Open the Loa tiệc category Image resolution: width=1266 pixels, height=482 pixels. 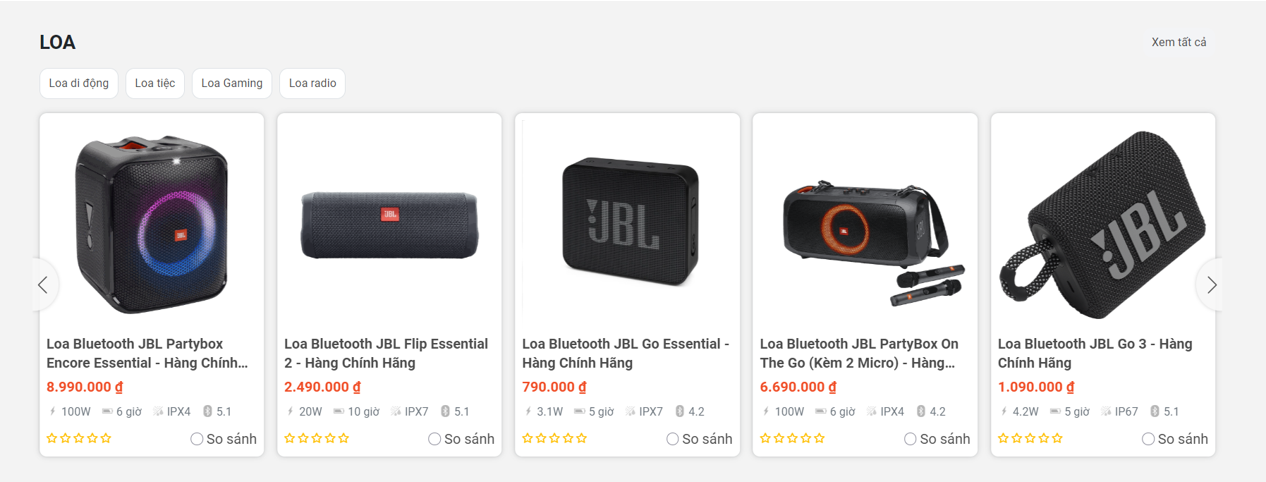coord(155,83)
